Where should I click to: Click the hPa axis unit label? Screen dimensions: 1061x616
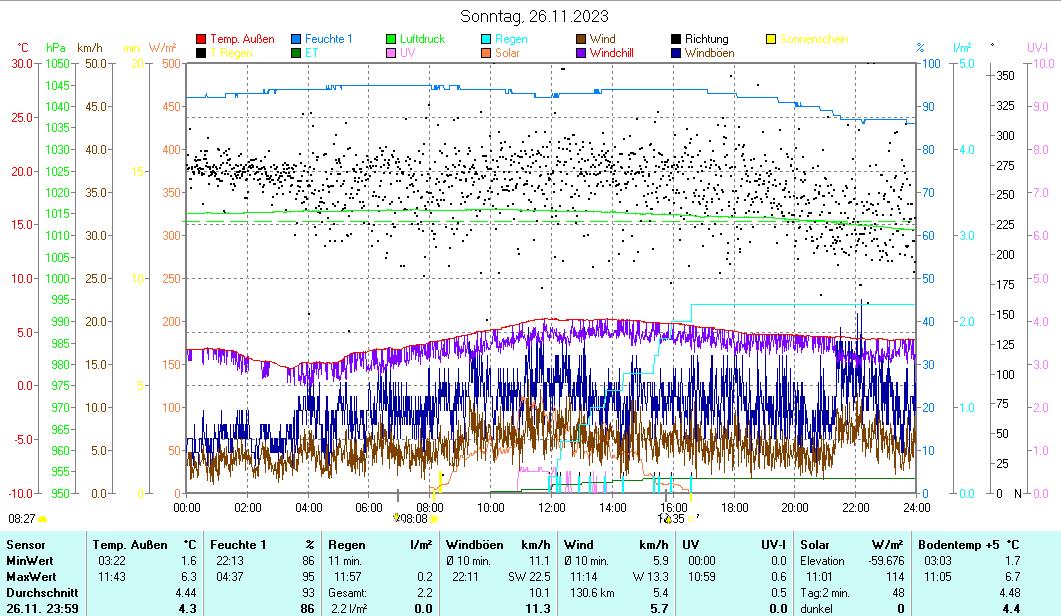pos(55,48)
